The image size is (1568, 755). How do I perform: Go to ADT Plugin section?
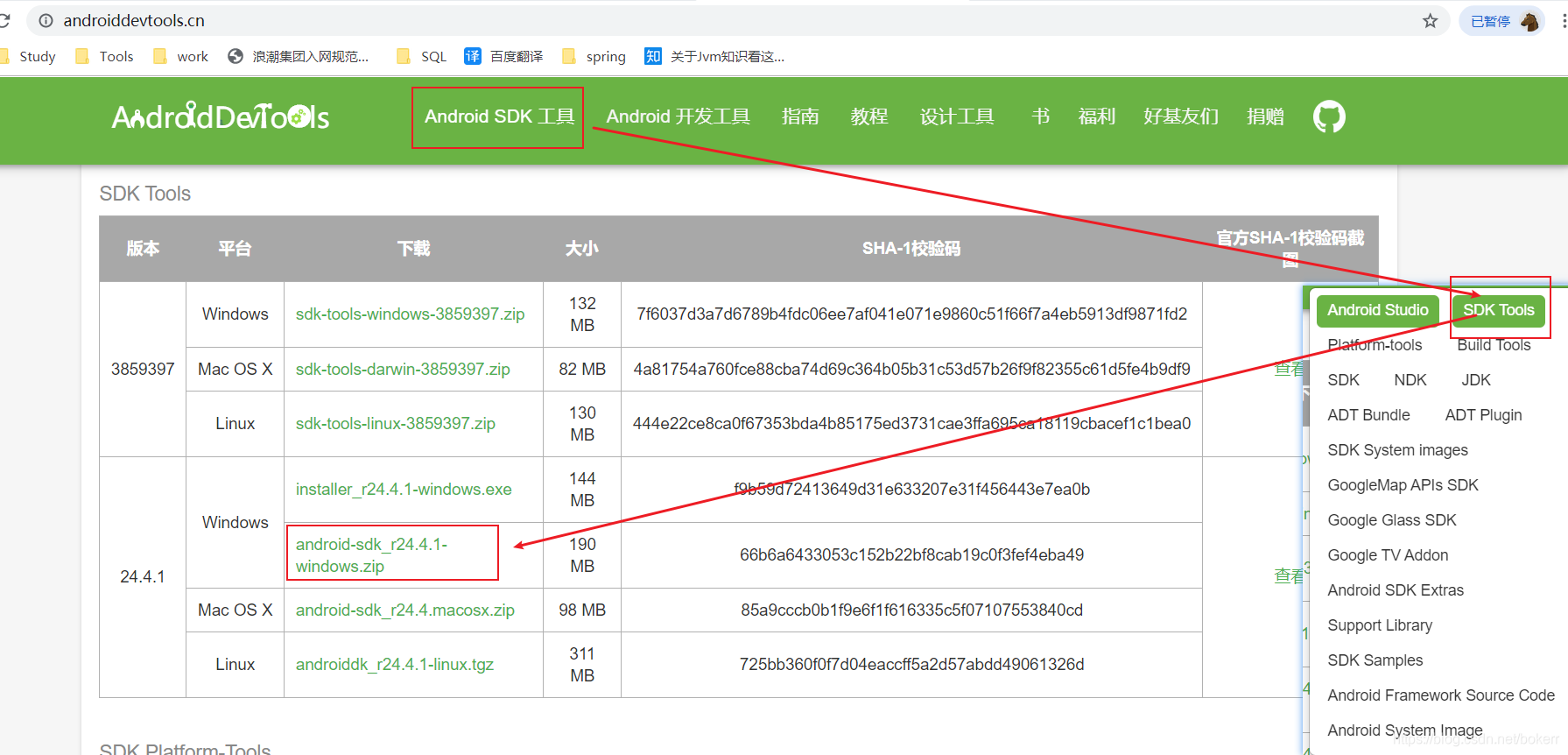[x=1483, y=415]
